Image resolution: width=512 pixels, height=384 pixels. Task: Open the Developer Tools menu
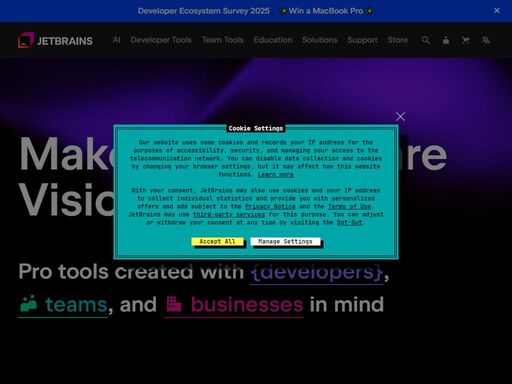161,40
